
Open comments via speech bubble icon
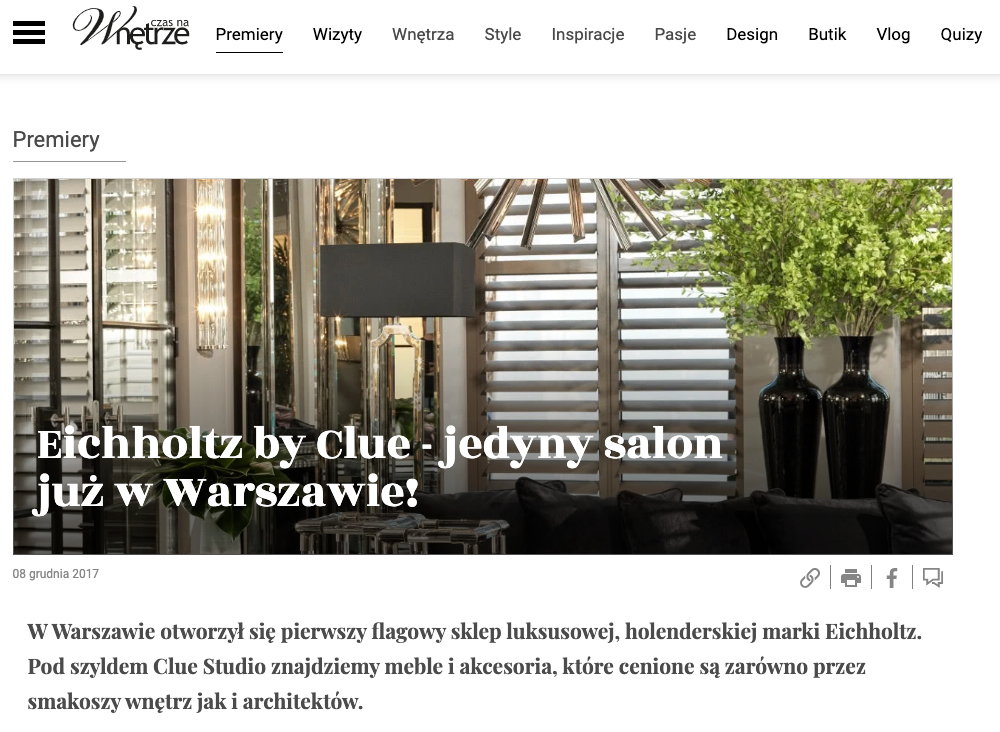coord(932,578)
